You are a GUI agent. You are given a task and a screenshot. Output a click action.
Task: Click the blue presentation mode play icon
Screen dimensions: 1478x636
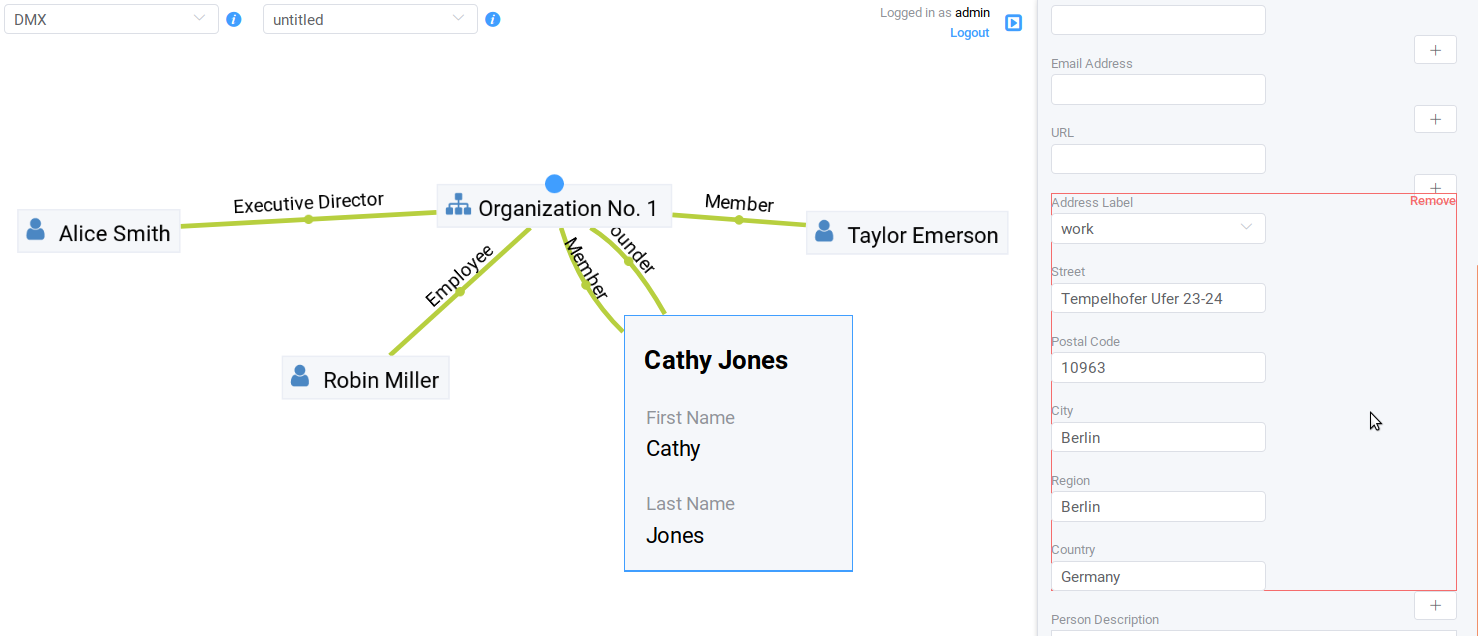(x=1013, y=23)
